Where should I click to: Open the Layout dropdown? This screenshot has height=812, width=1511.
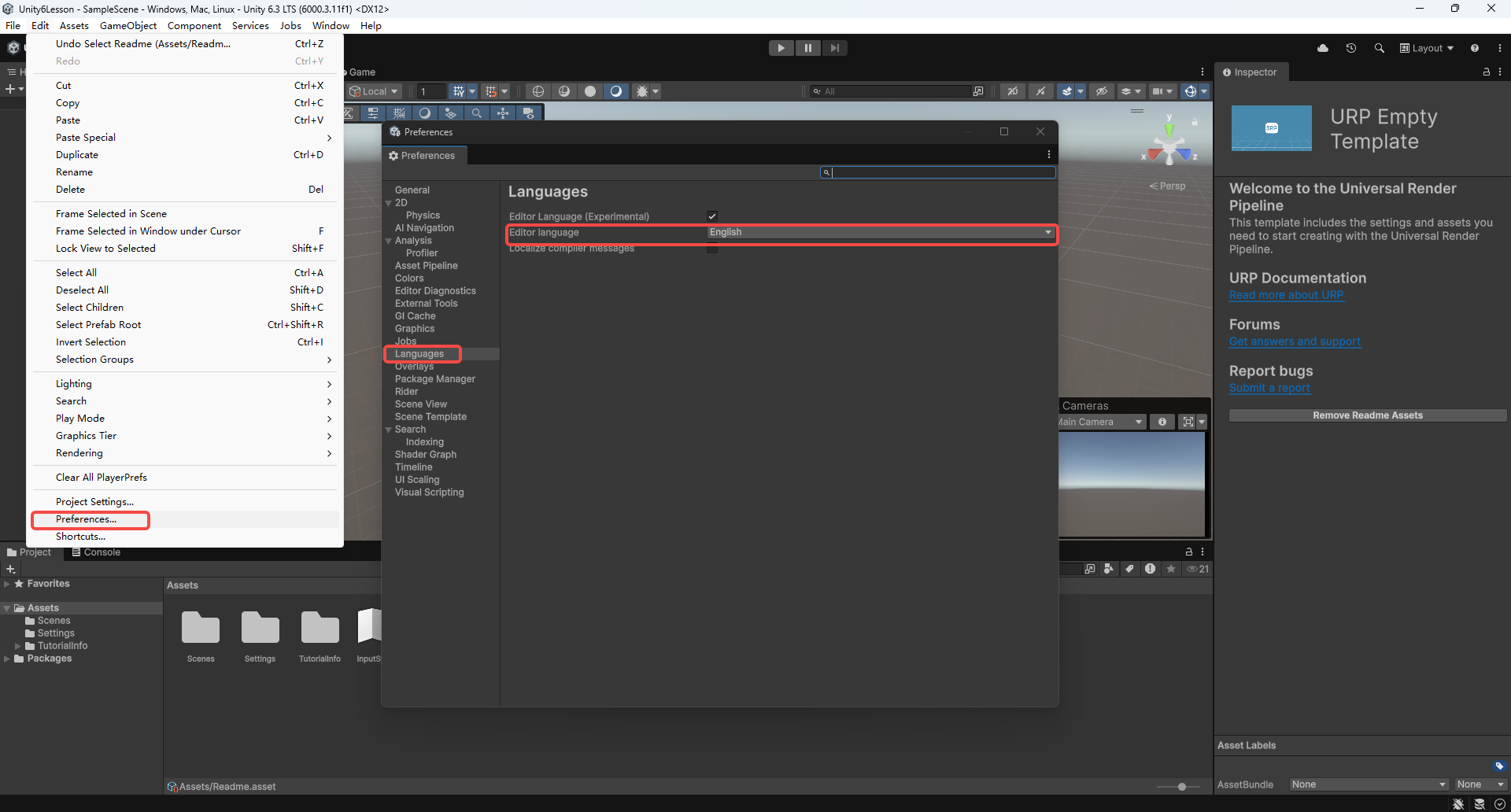[x=1427, y=48]
